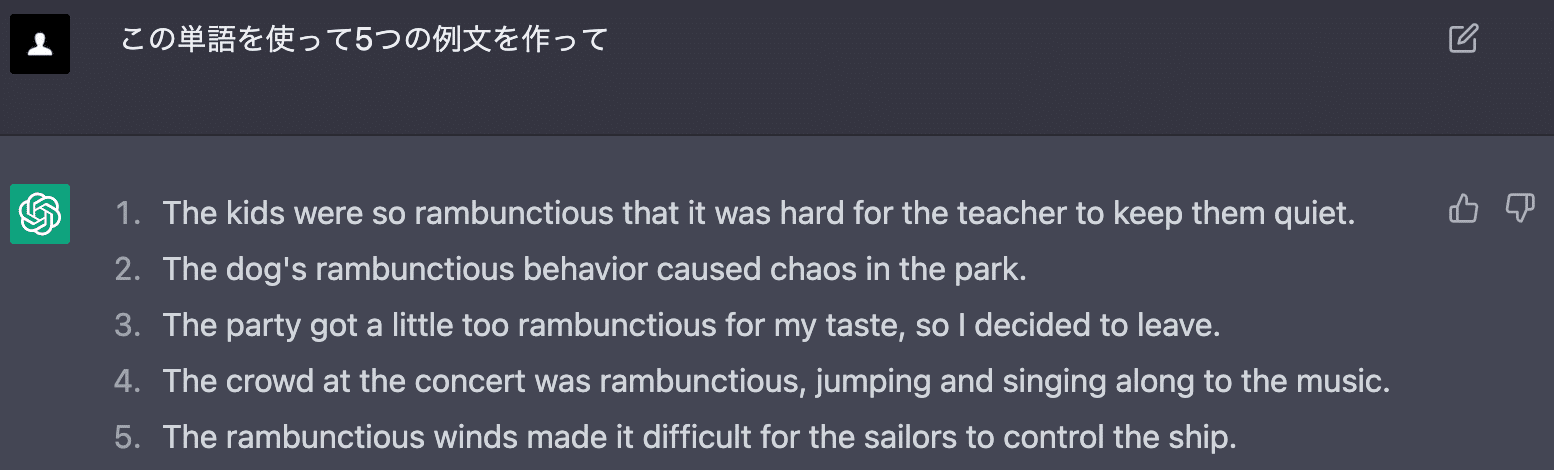Click the sentence about leaving the party

pyautogui.click(x=691, y=326)
